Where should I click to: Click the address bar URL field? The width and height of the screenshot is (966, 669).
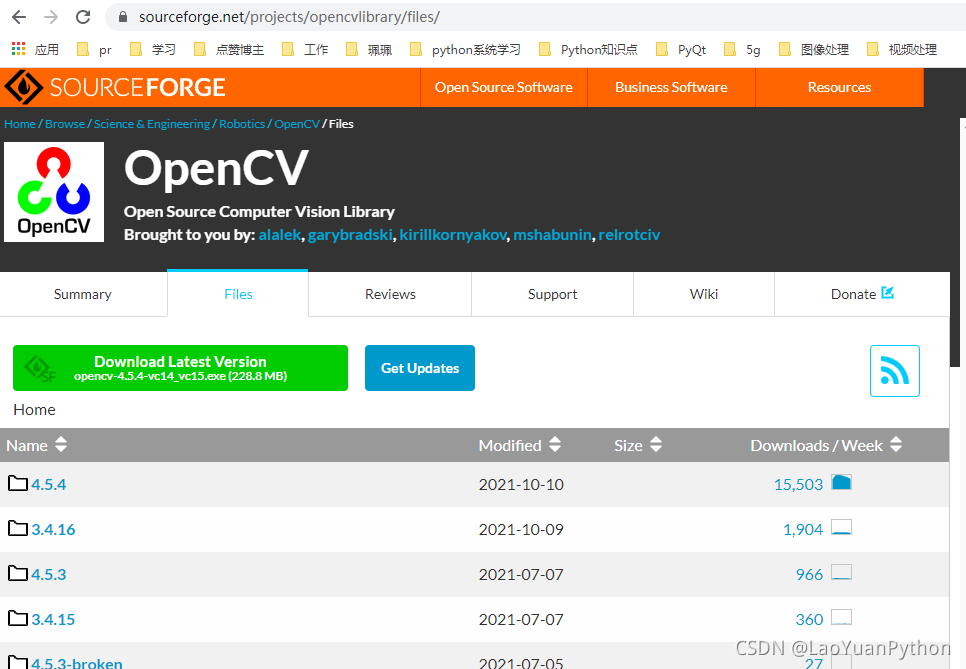536,17
